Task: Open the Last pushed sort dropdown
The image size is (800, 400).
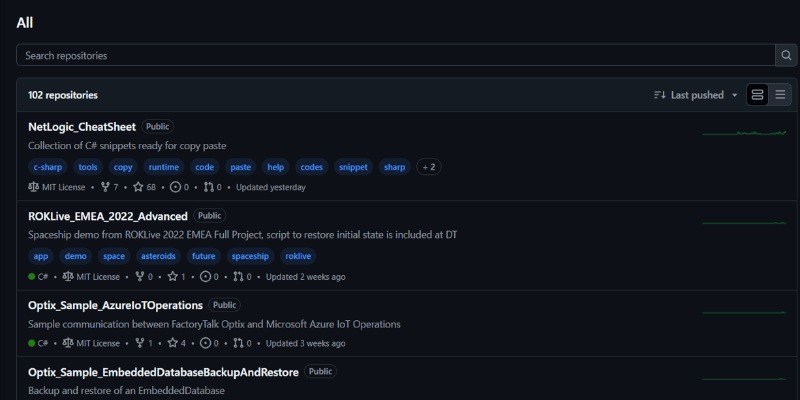Action: tap(696, 95)
